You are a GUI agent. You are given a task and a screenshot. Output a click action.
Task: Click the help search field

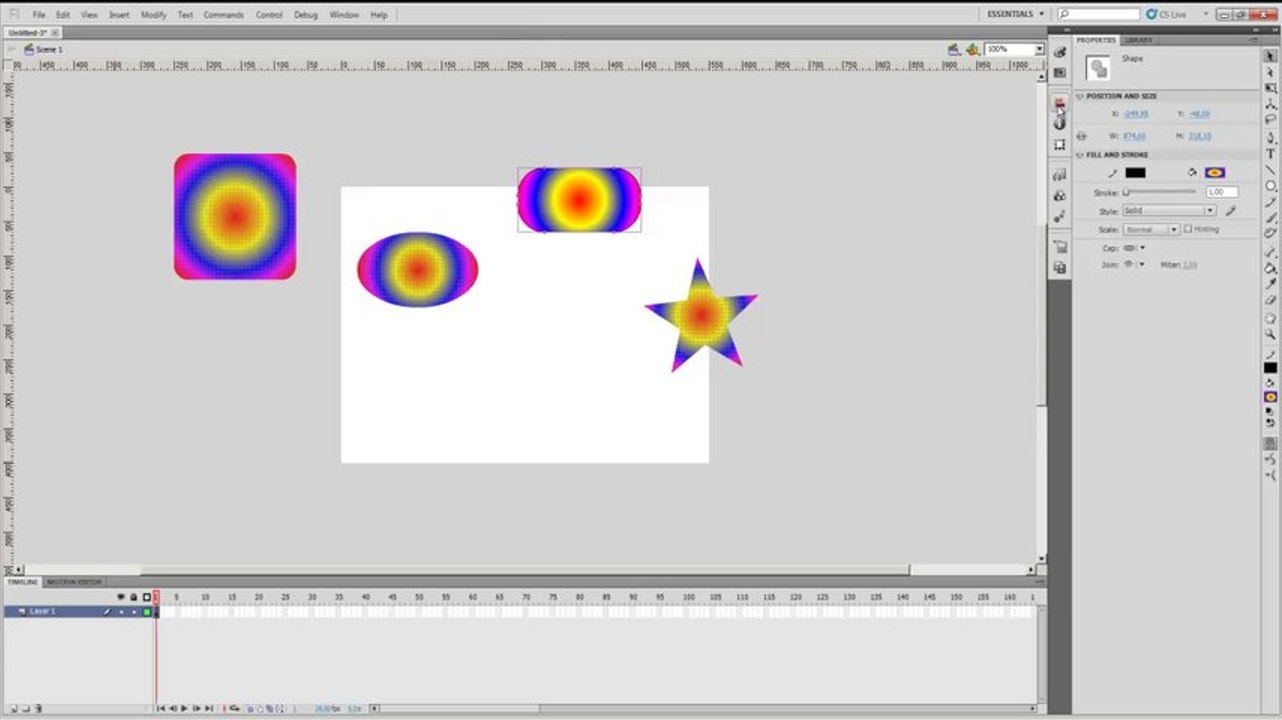tap(1100, 14)
